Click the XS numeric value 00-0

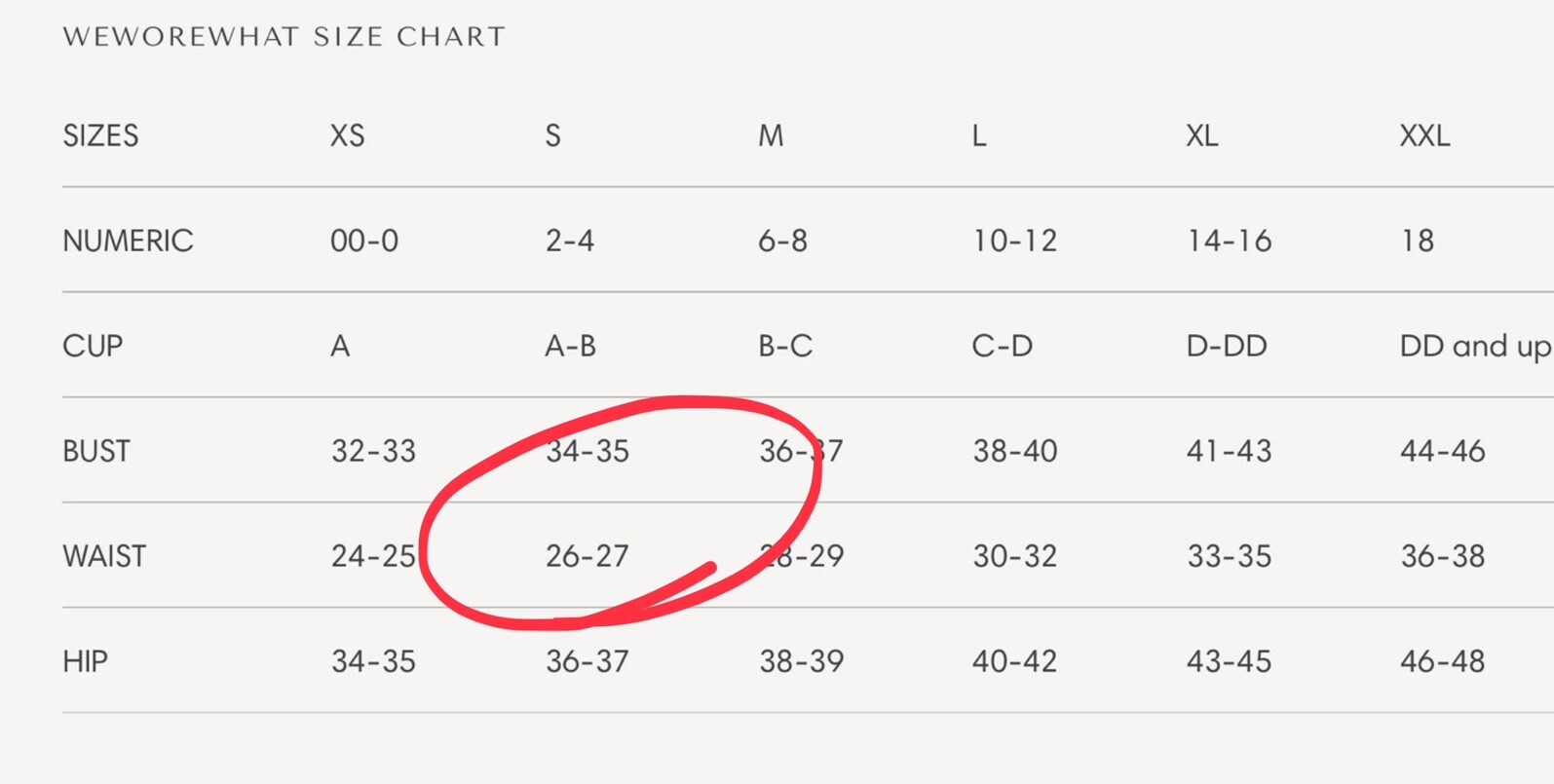coord(364,241)
